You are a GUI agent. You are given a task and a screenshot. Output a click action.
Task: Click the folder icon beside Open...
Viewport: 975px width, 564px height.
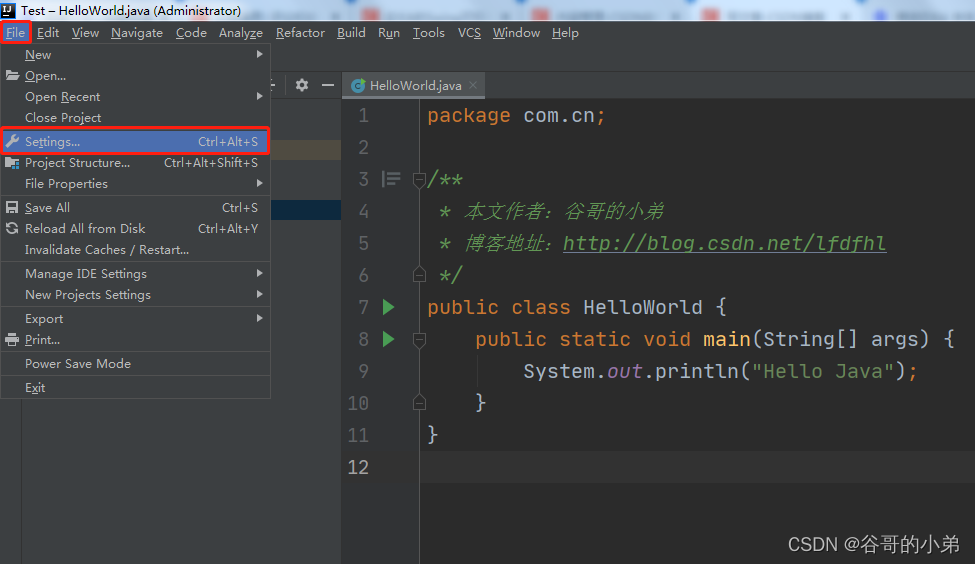click(12, 75)
